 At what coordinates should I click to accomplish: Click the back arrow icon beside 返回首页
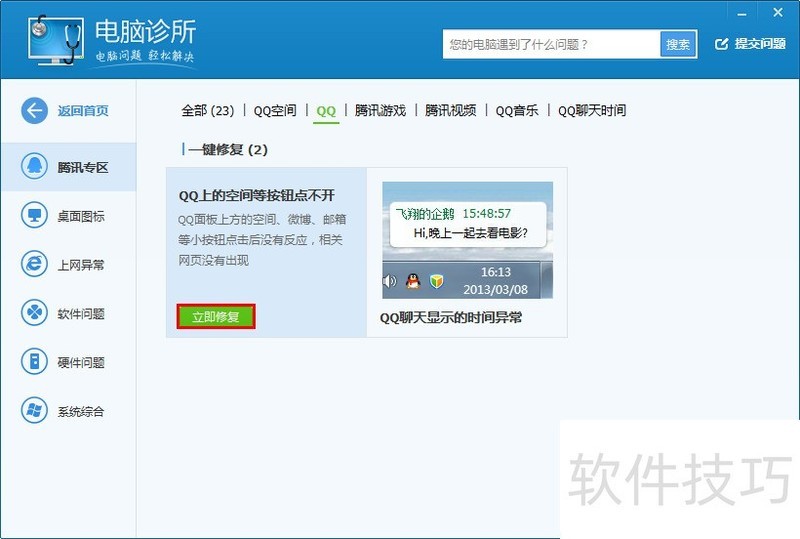pyautogui.click(x=34, y=110)
